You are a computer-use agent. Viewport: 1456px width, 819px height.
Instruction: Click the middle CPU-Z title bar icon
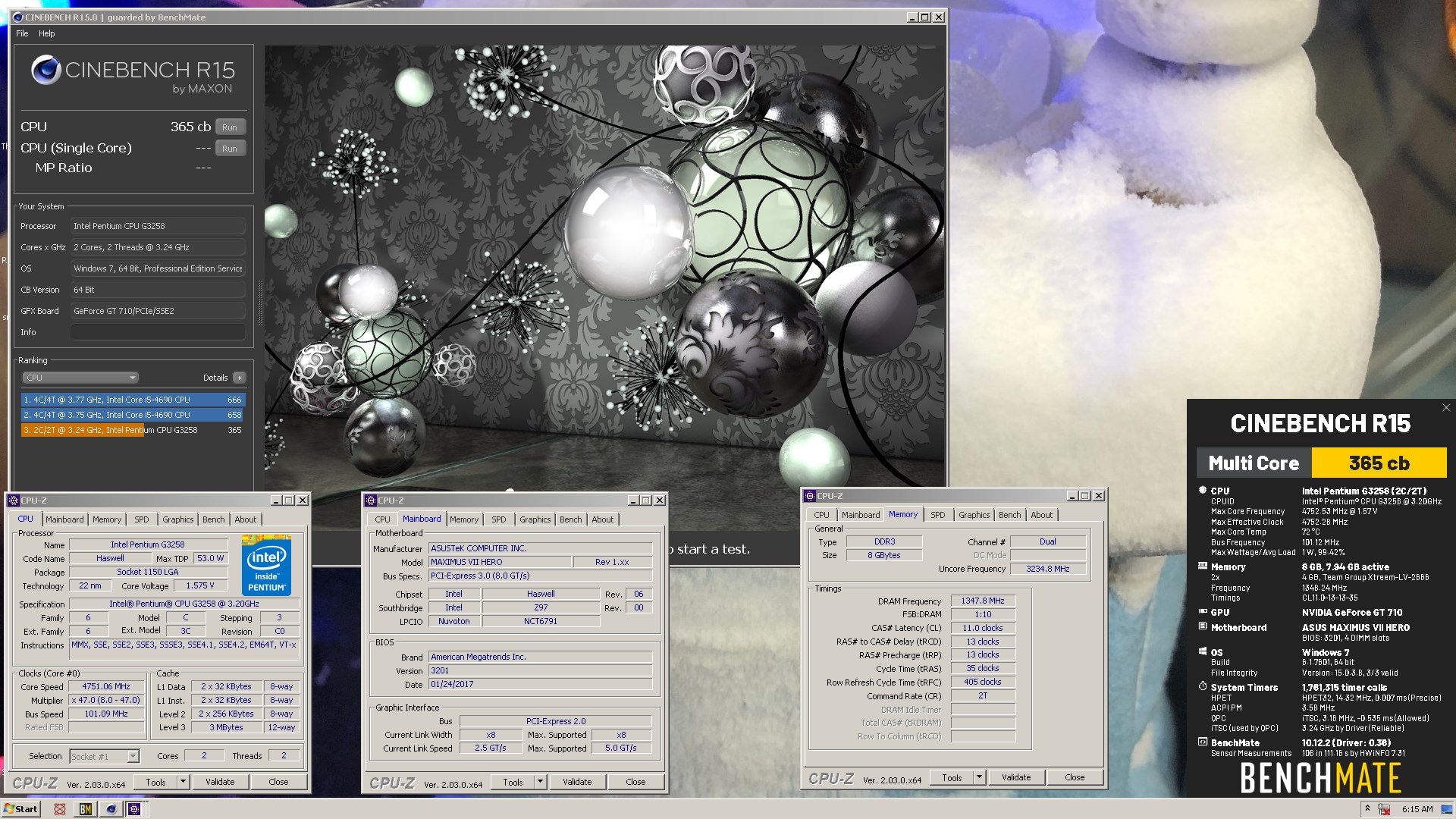[x=371, y=500]
